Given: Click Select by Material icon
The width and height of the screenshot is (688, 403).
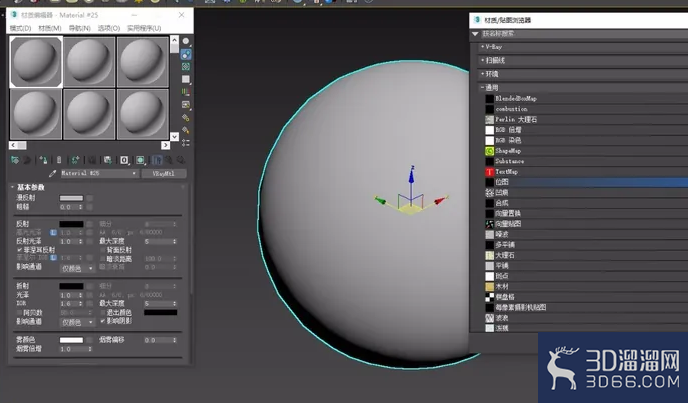Looking at the screenshot, I should coord(186,130).
